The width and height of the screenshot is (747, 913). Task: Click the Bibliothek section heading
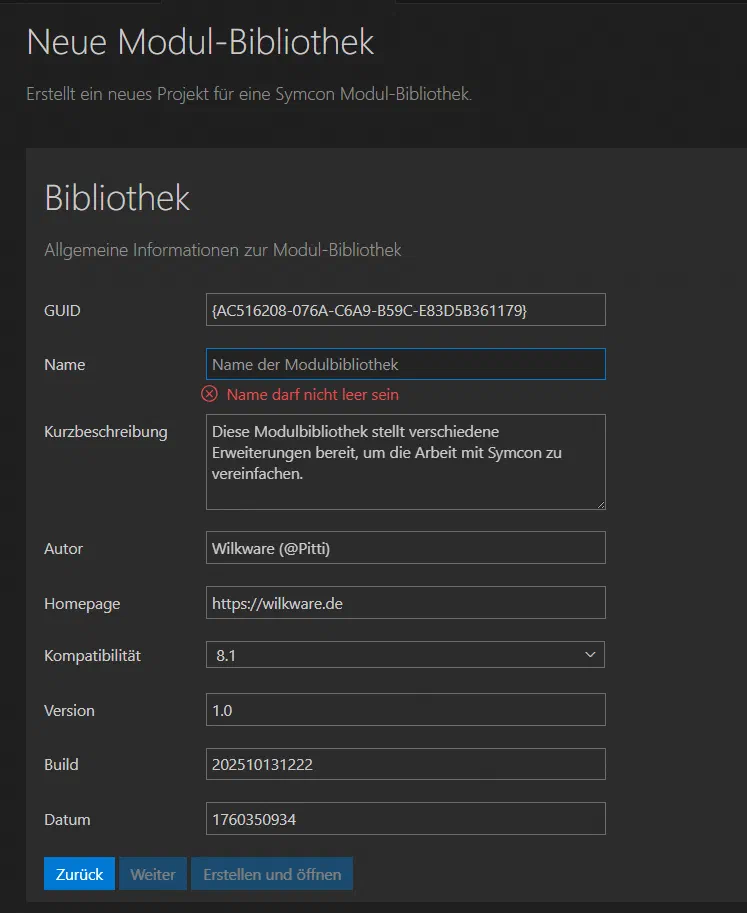pos(117,197)
